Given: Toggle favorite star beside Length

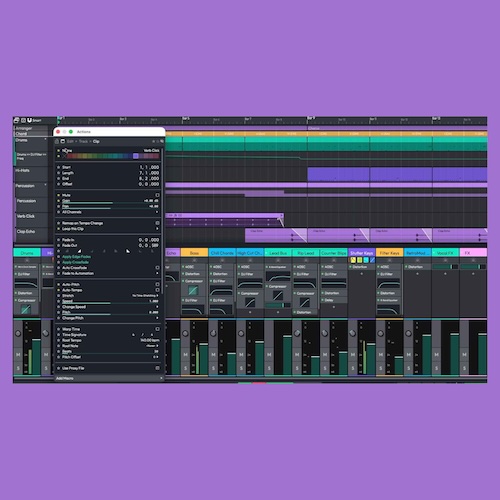Looking at the screenshot, I should (58, 173).
